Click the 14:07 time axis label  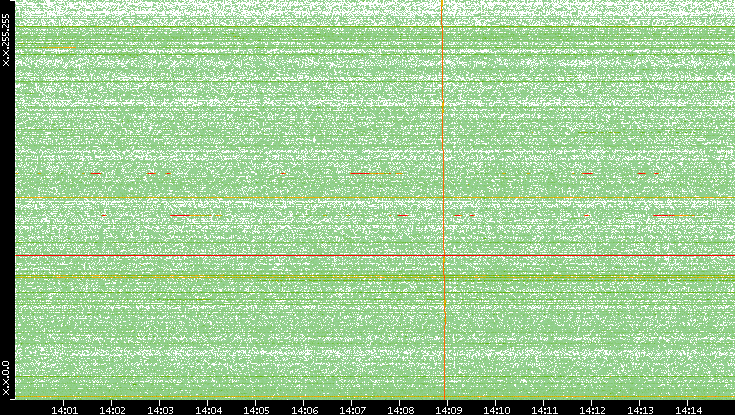pos(352,410)
